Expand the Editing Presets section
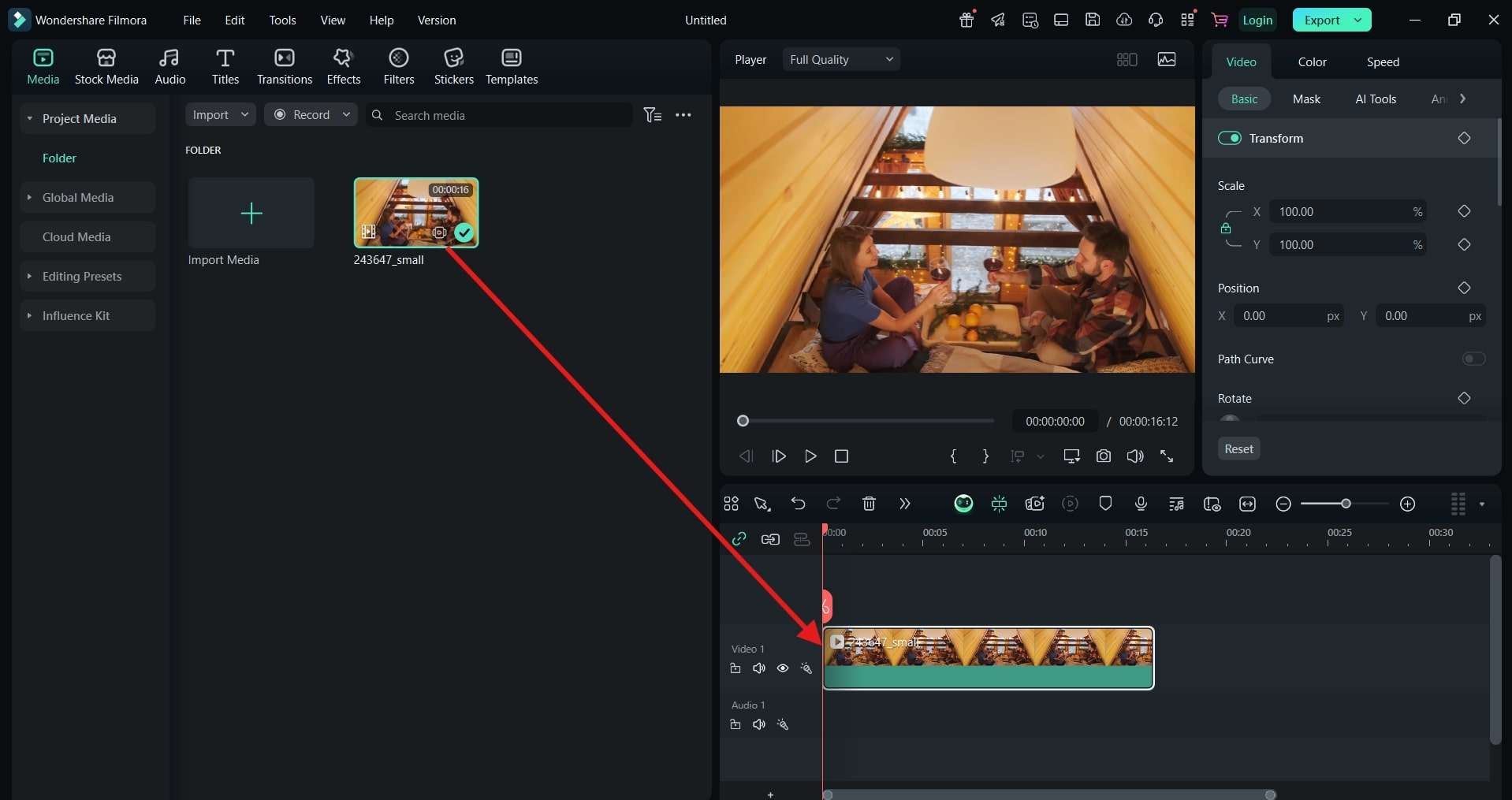Screen dimensions: 1512x800 [x=29, y=276]
